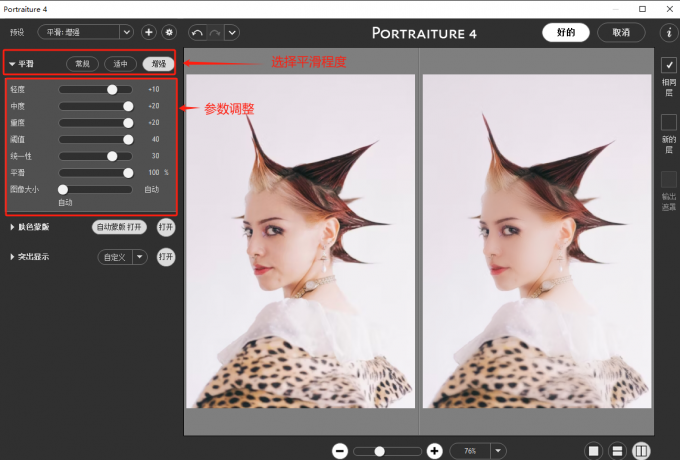The width and height of the screenshot is (680, 460).
Task: Undo the last adjustment
Action: pos(197,33)
